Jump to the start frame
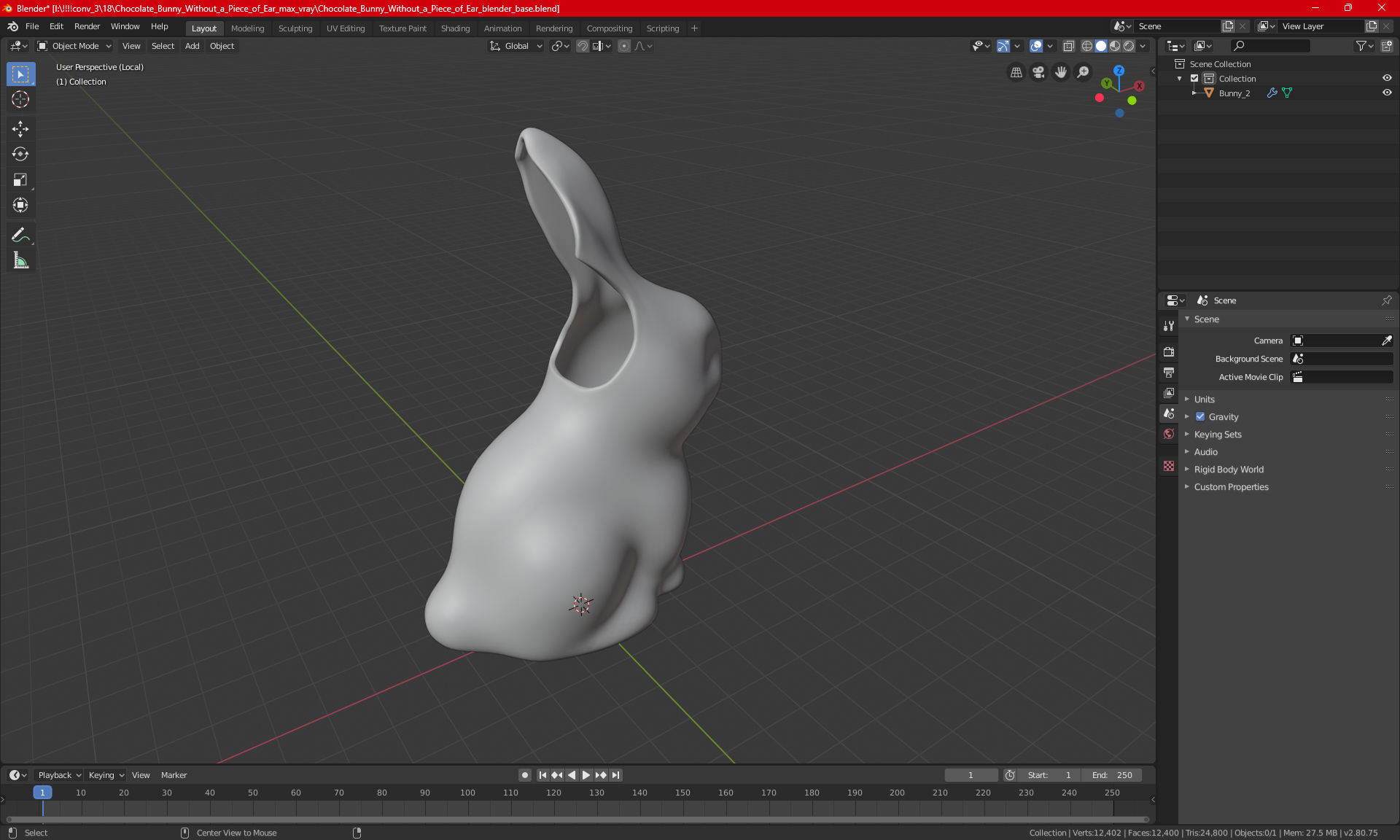Screen dimensions: 1400x840 click(542, 775)
